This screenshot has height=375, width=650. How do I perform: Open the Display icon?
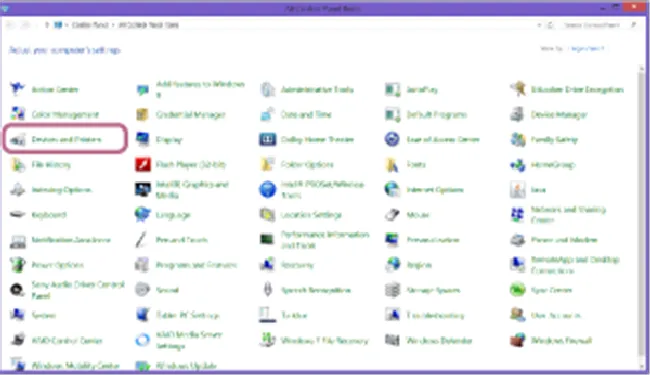click(143, 140)
